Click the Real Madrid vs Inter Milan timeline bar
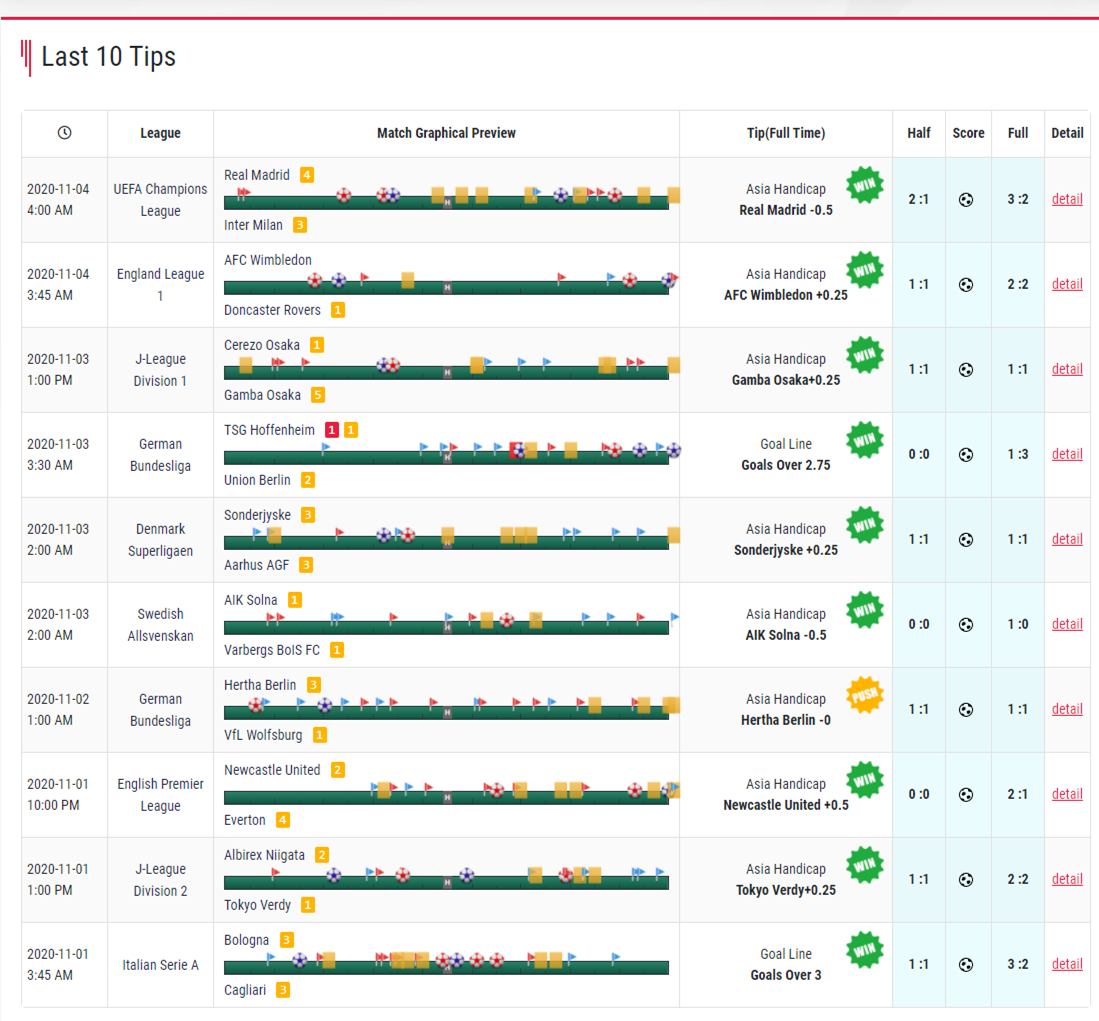Viewport: 1099px width, 1021px height. [446, 203]
